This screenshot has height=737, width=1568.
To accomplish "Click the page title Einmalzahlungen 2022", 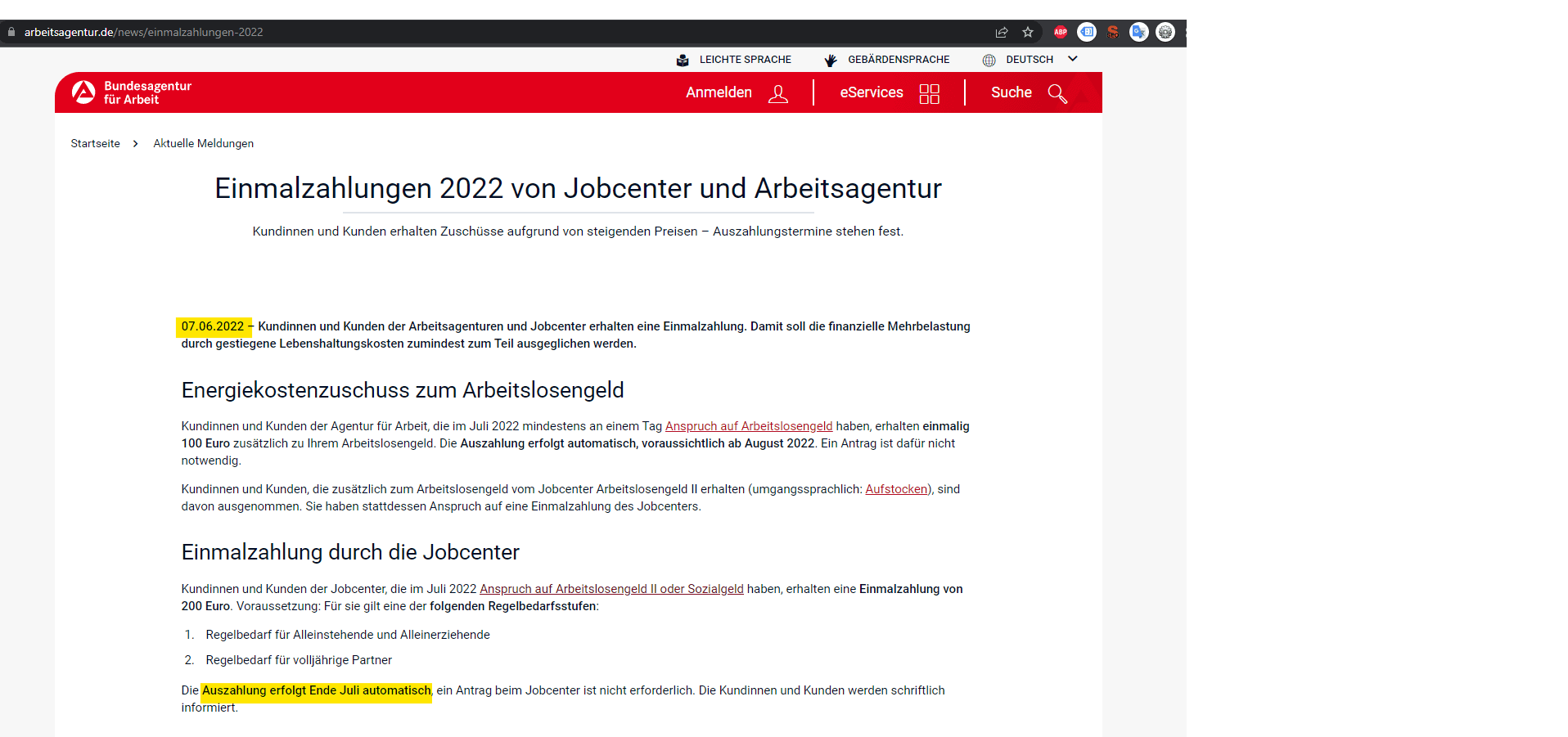I will tap(578, 188).
